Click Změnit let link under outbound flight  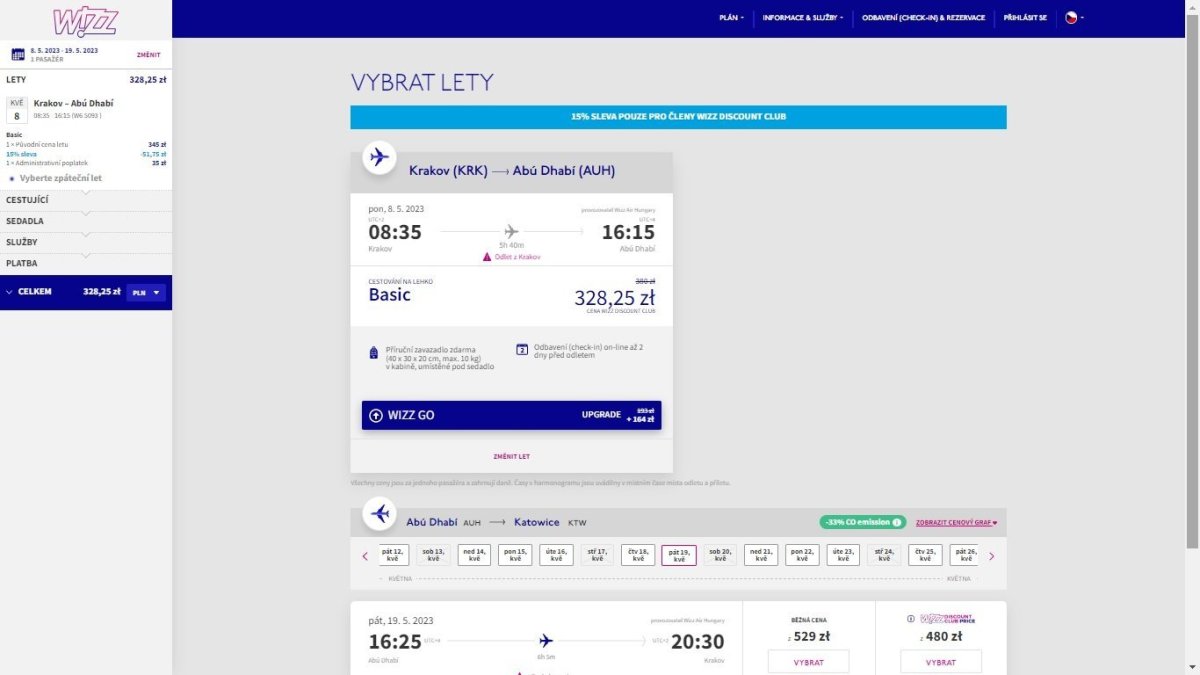tap(511, 456)
